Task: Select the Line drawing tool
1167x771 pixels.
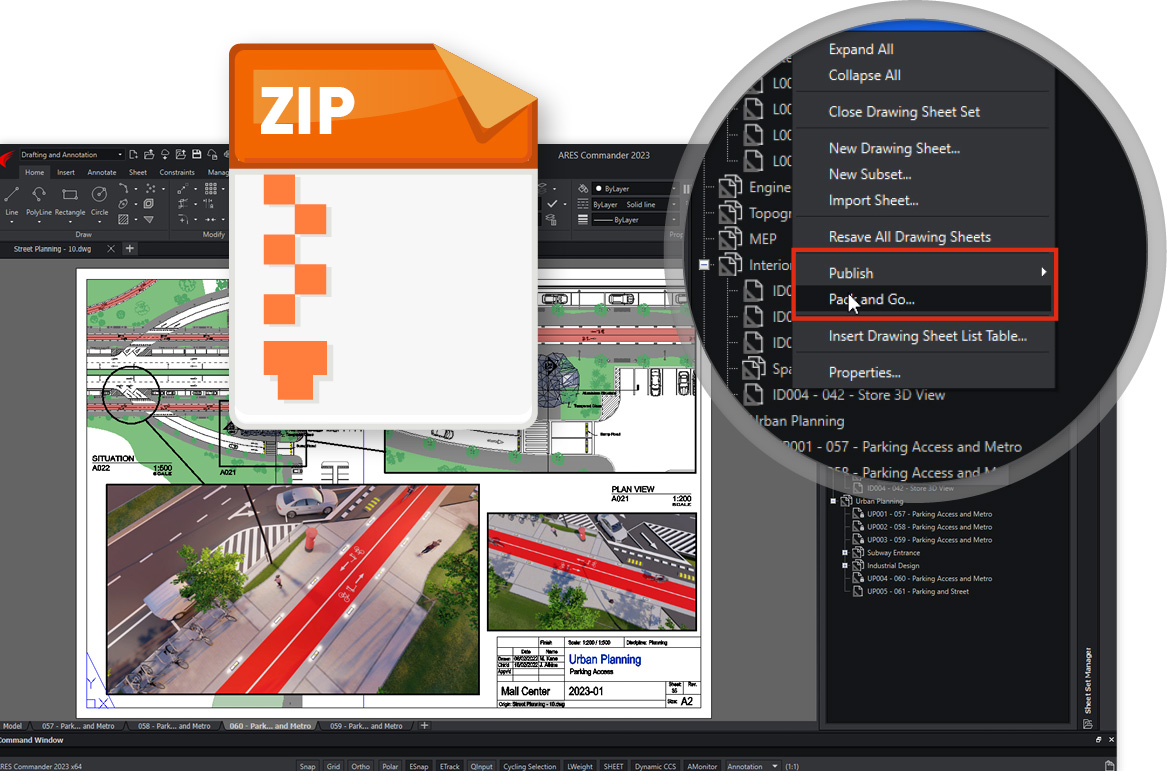Action: pos(11,199)
